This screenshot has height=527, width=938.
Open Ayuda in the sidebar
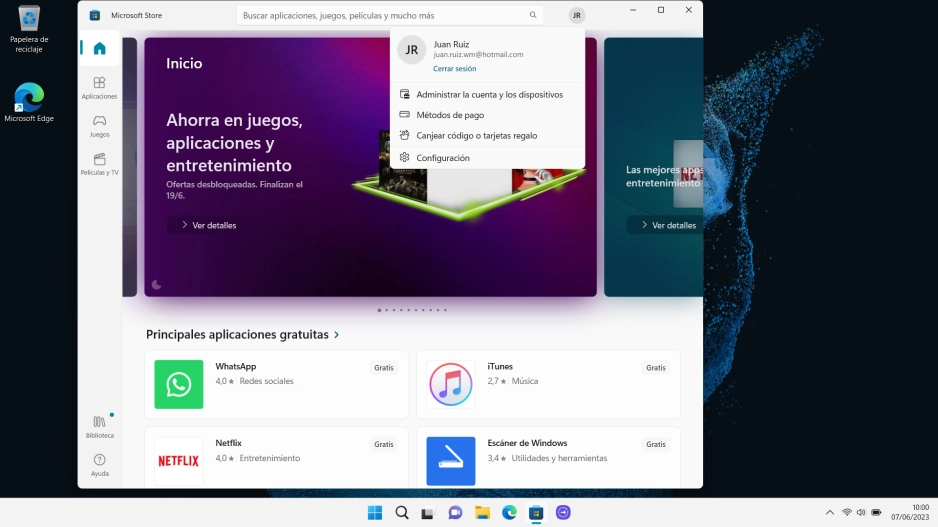(99, 465)
